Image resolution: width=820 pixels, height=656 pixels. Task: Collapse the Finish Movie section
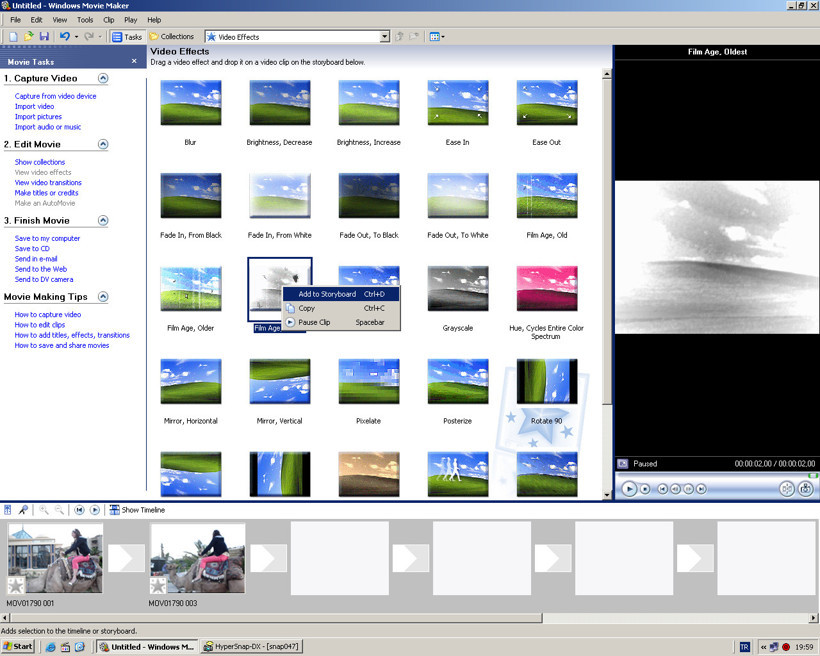pyautogui.click(x=103, y=221)
